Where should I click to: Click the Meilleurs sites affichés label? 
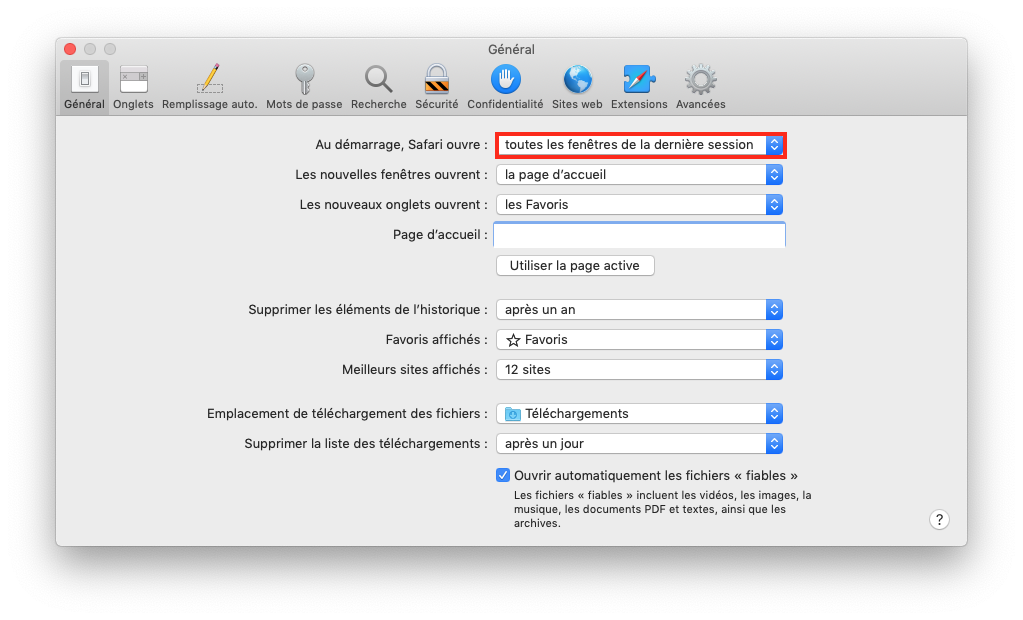click(414, 369)
